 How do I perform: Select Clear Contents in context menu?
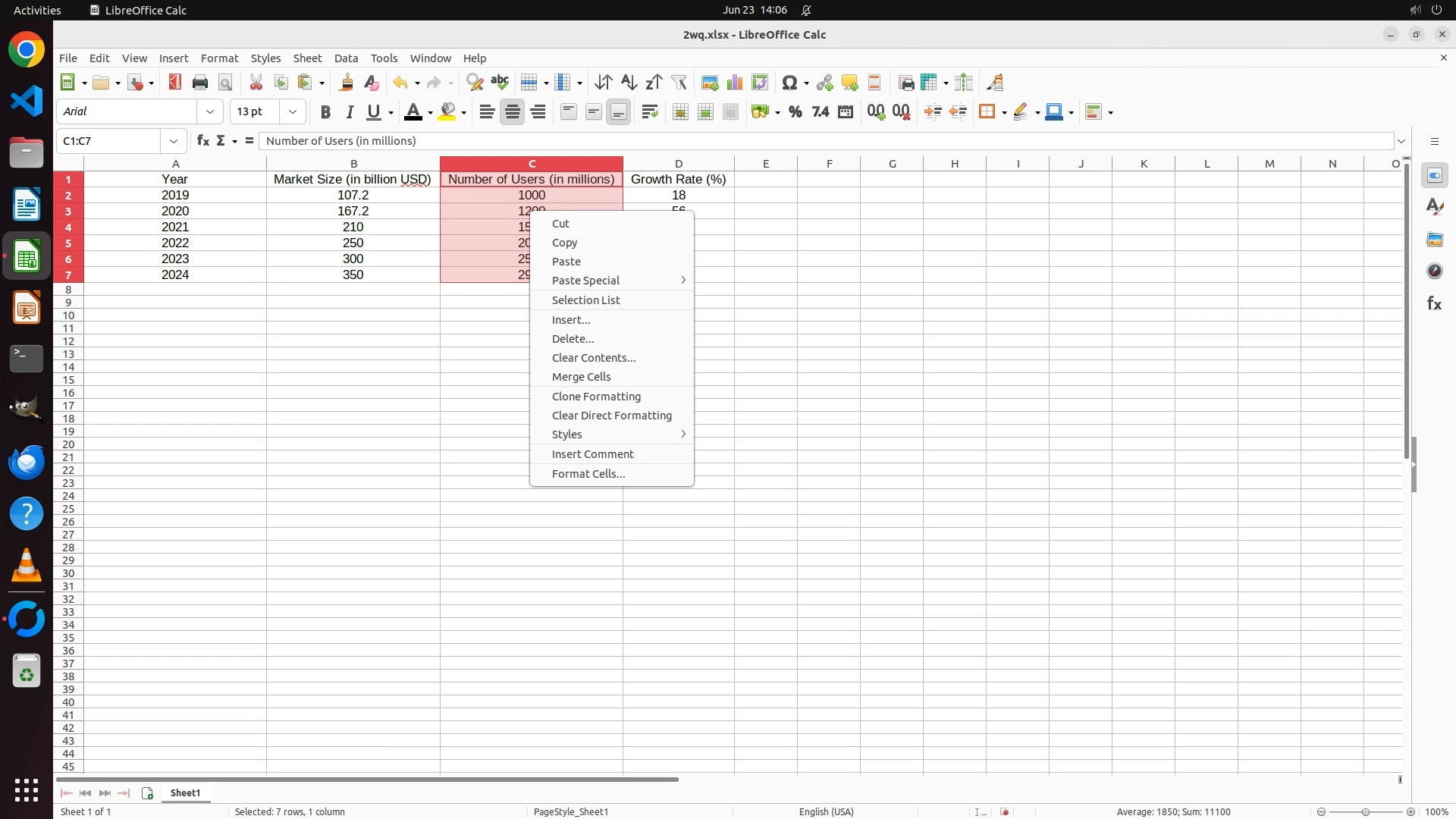click(x=593, y=358)
